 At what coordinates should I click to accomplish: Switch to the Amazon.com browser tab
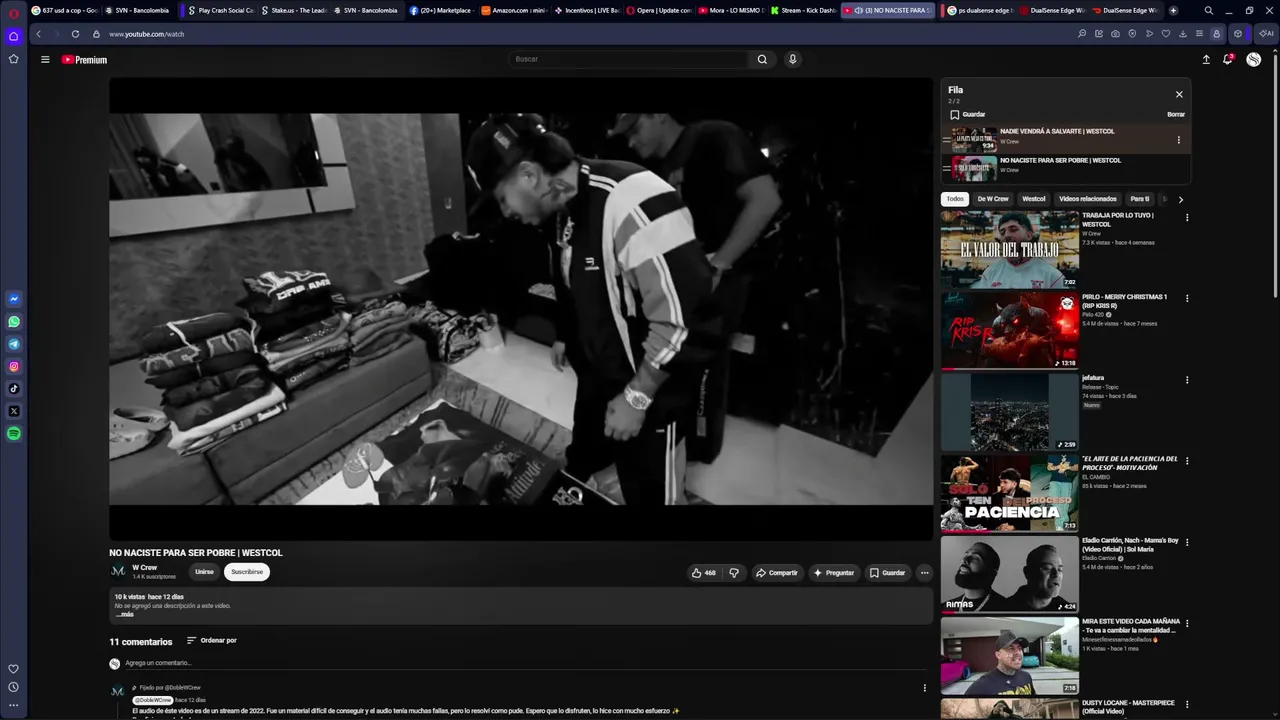tap(514, 10)
